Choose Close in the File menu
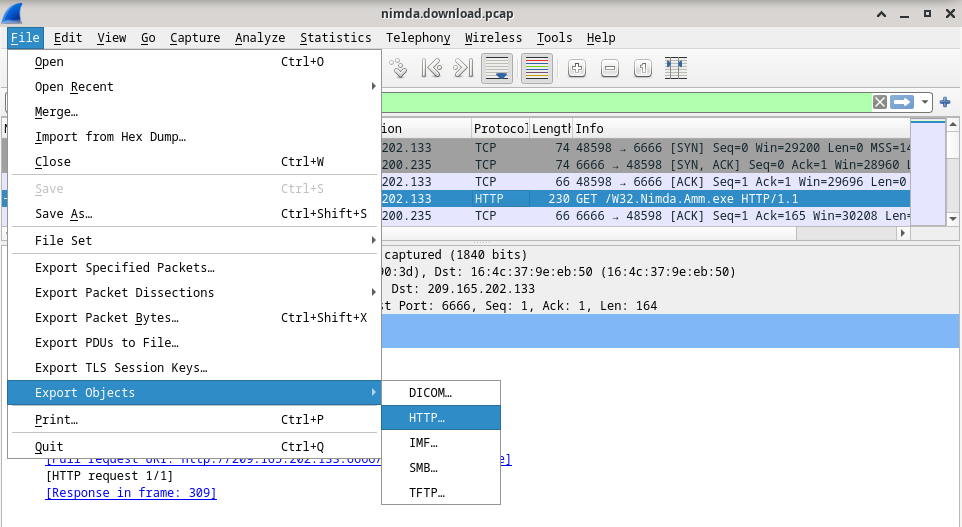This screenshot has width=962, height=527. coord(194,162)
